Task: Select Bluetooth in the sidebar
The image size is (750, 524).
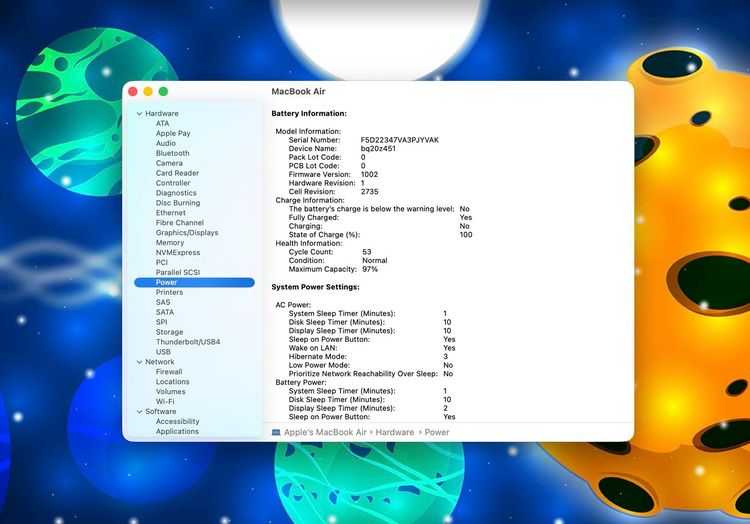Action: pos(172,153)
